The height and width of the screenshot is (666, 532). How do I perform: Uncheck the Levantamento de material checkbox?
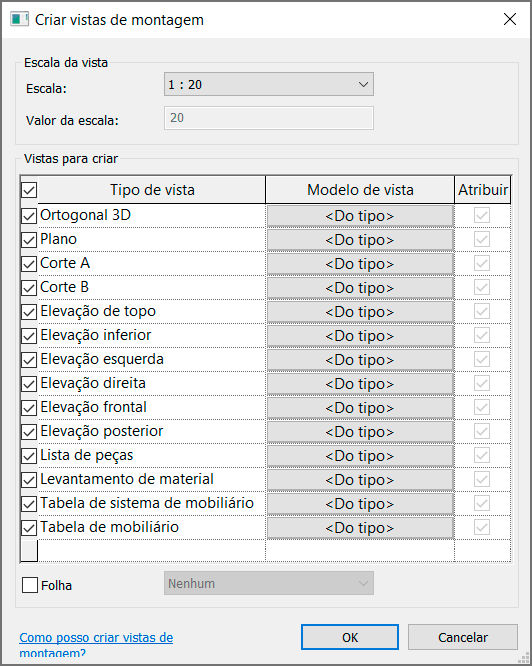pyautogui.click(x=29, y=480)
